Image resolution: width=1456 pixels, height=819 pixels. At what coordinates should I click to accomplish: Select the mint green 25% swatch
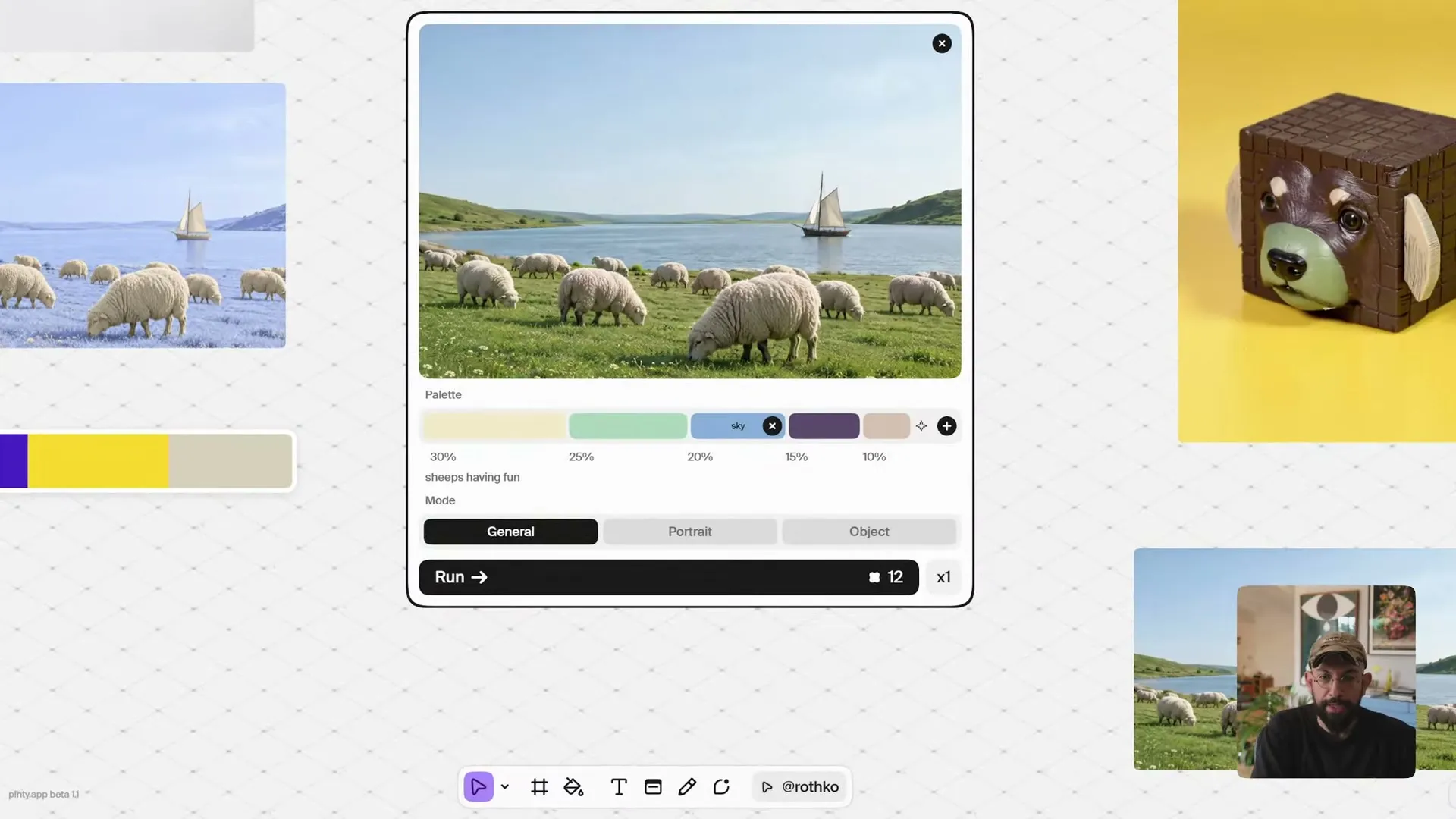click(628, 426)
